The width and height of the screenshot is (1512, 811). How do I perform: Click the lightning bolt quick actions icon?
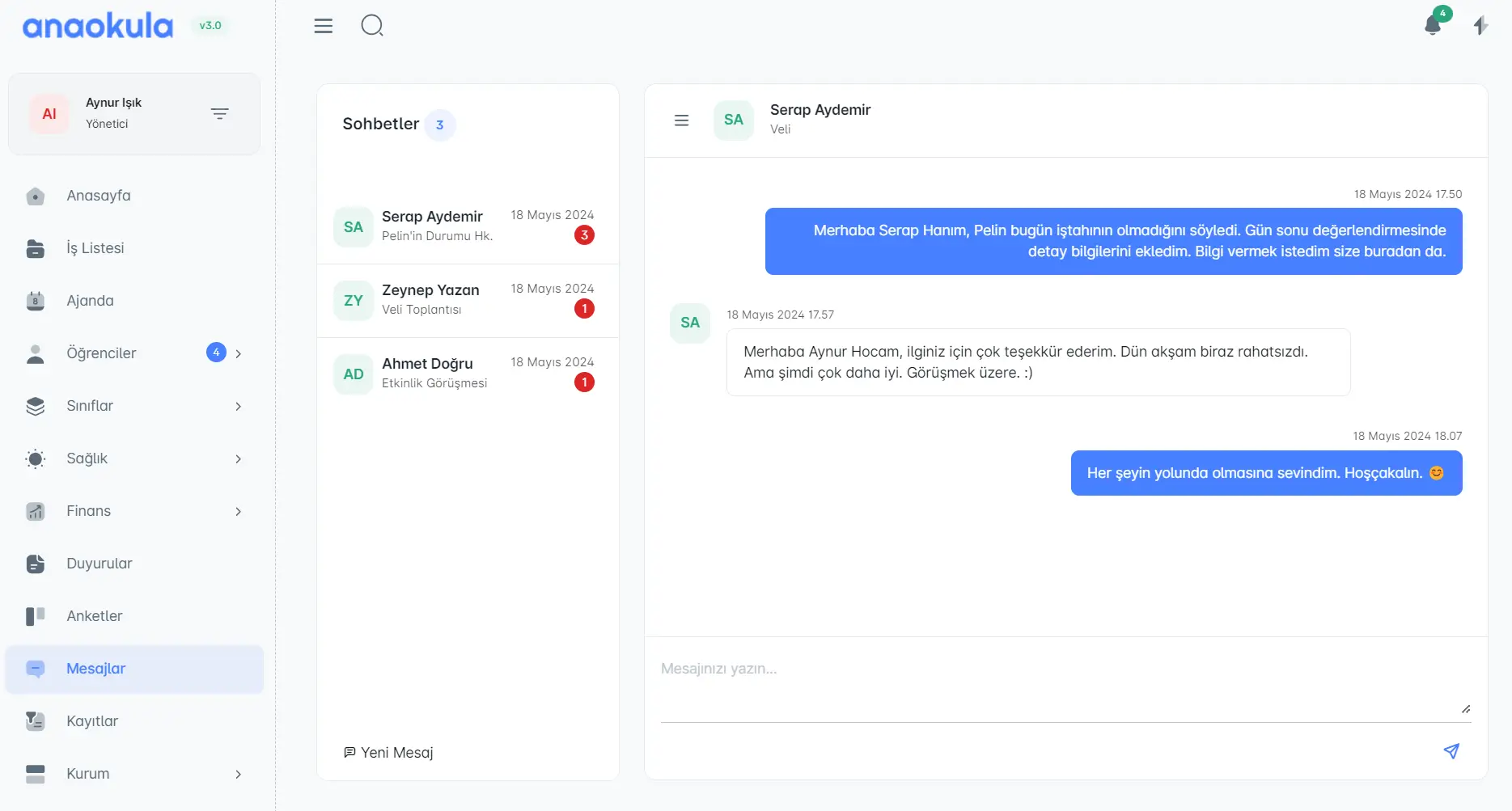(1480, 26)
